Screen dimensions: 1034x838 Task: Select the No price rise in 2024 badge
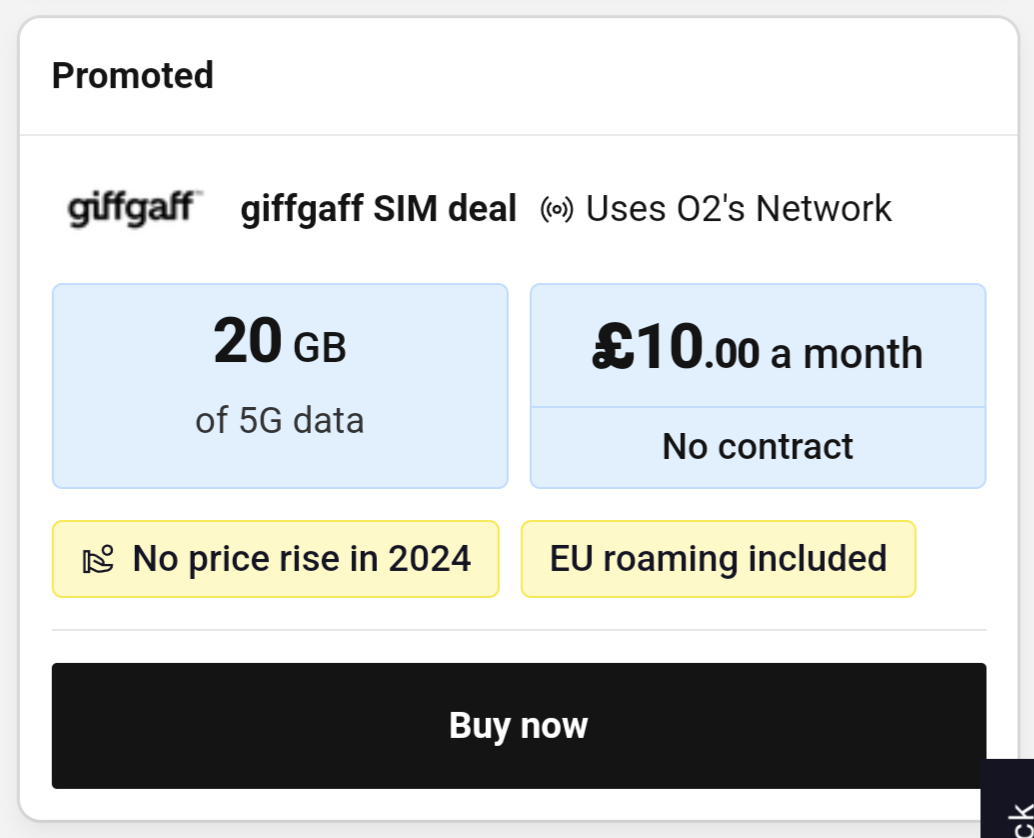point(275,558)
